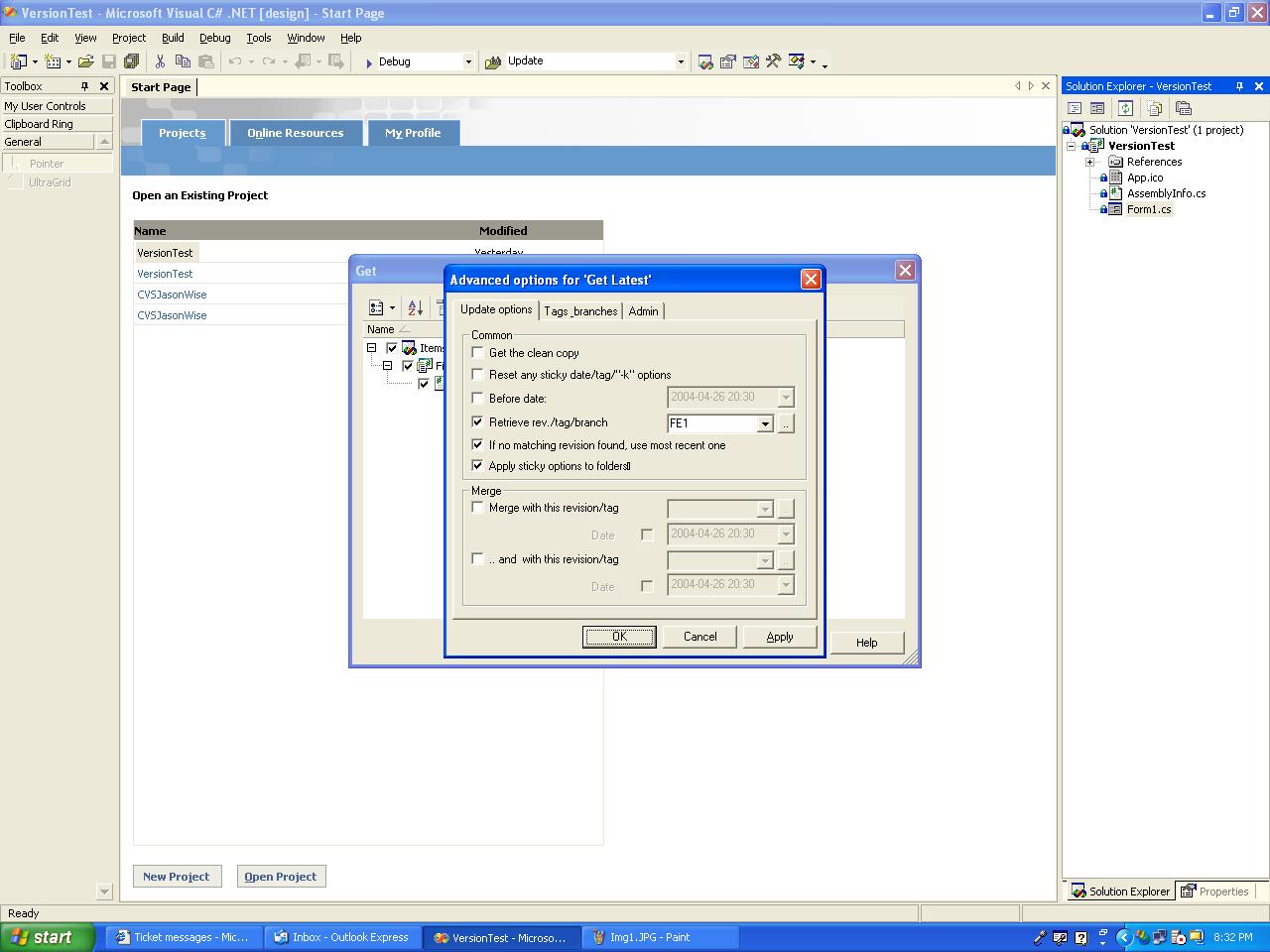This screenshot has height=952, width=1270.
Task: Open the Debug configuration dropdown
Action: 468,61
